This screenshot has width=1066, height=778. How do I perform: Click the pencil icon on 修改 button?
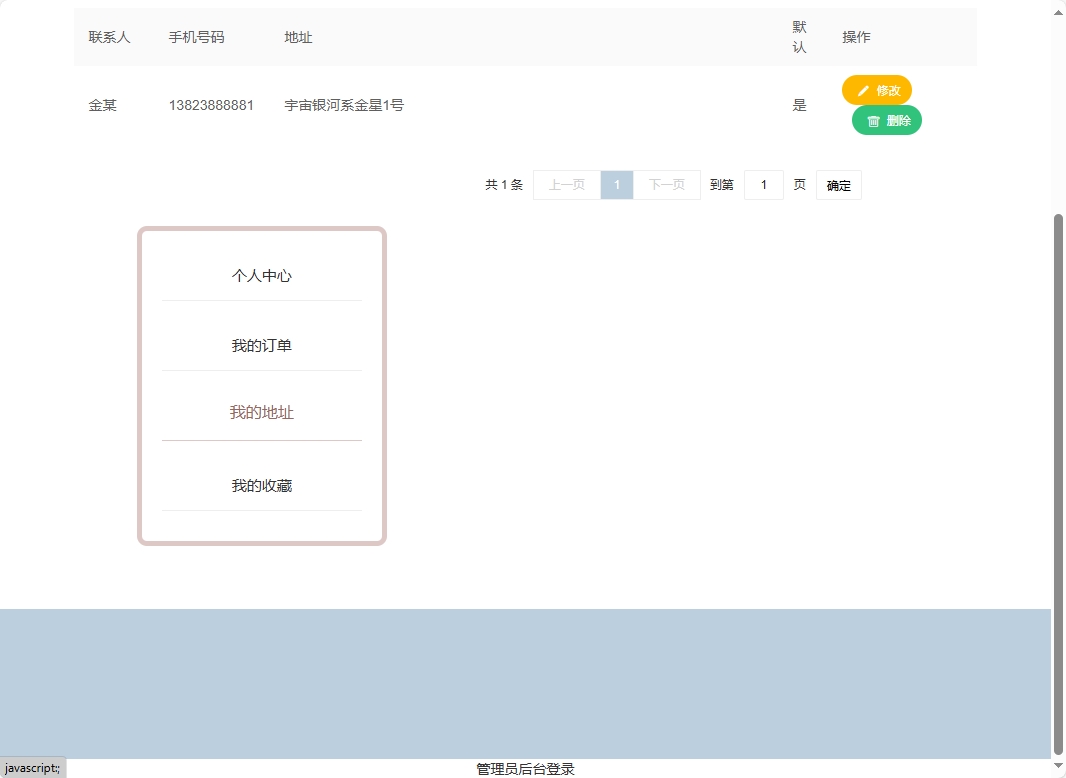pos(862,89)
